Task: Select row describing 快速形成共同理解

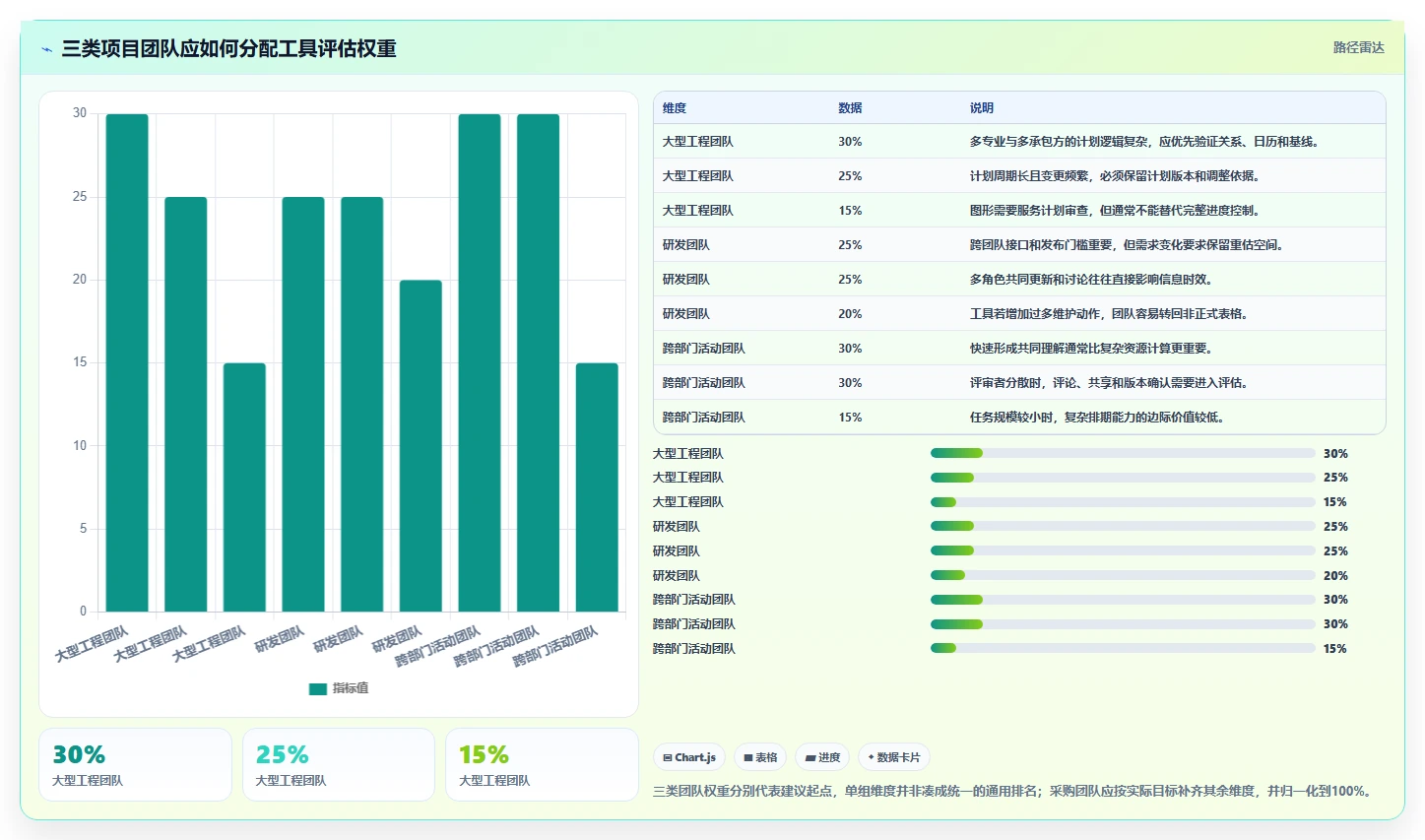Action: 1019,348
